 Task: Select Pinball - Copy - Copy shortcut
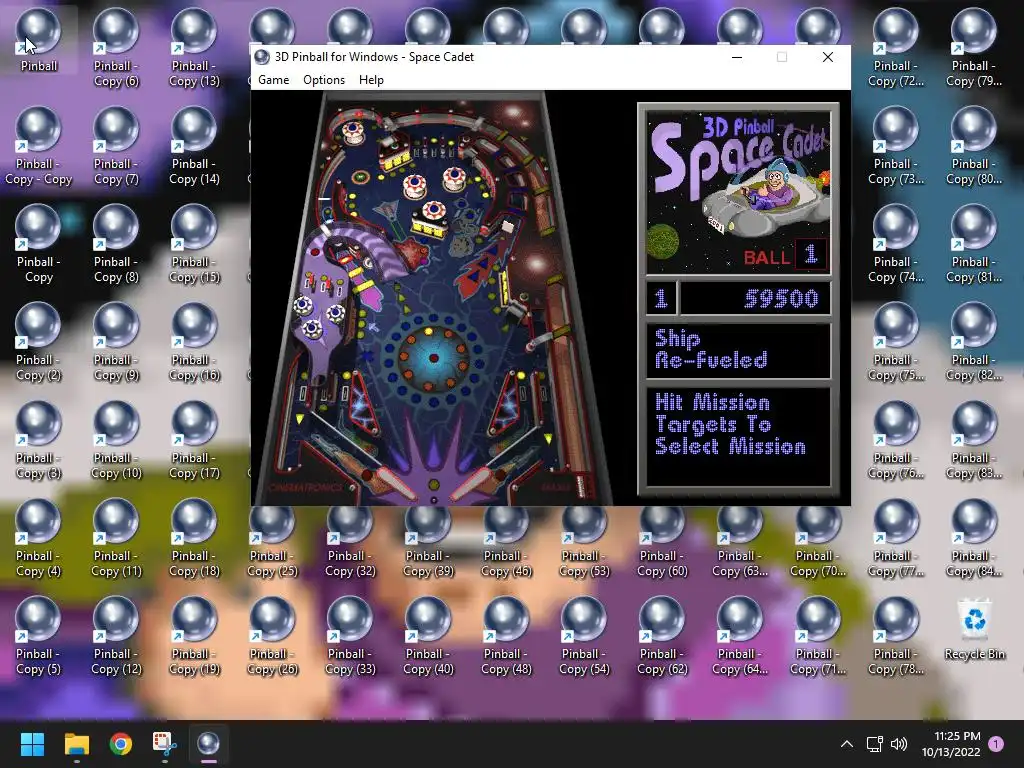click(39, 146)
